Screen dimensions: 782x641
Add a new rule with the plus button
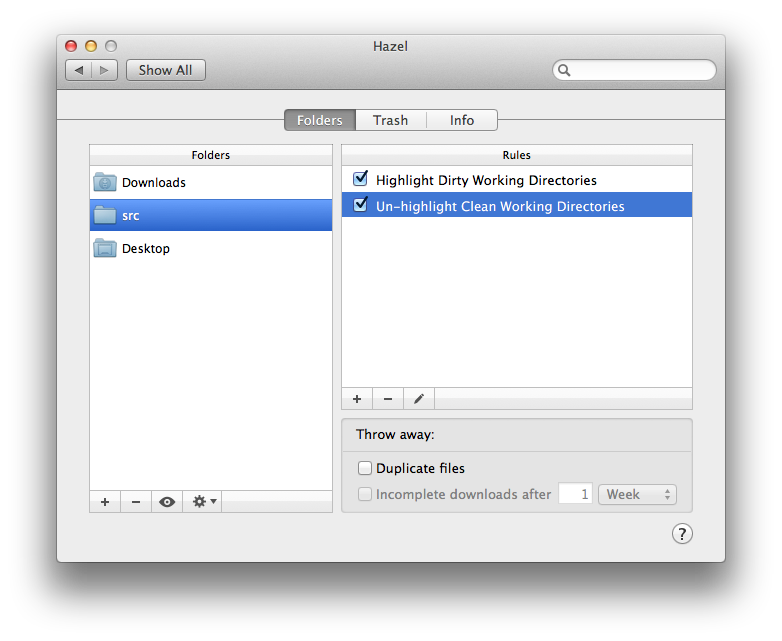point(357,399)
